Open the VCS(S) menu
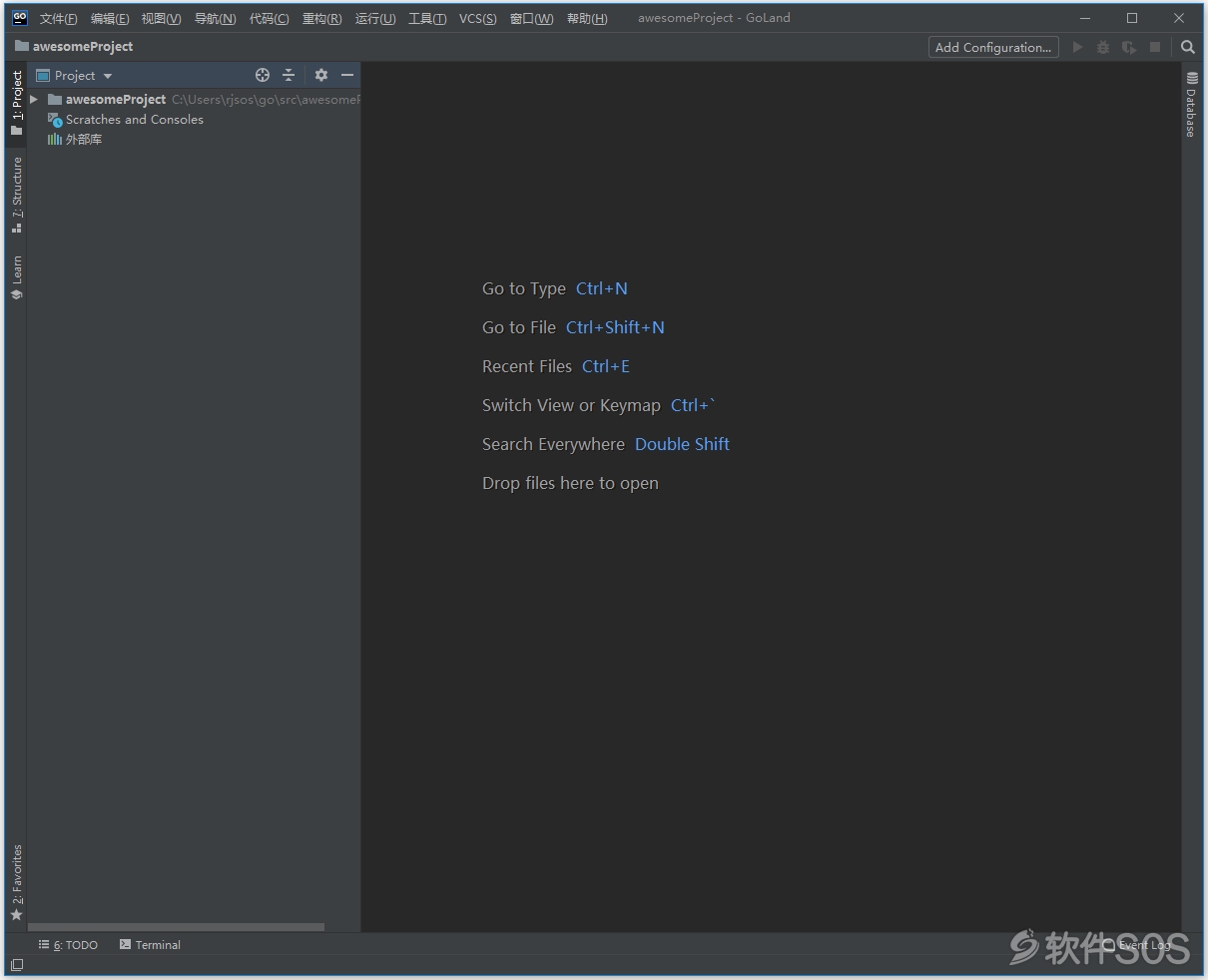 coord(477,18)
